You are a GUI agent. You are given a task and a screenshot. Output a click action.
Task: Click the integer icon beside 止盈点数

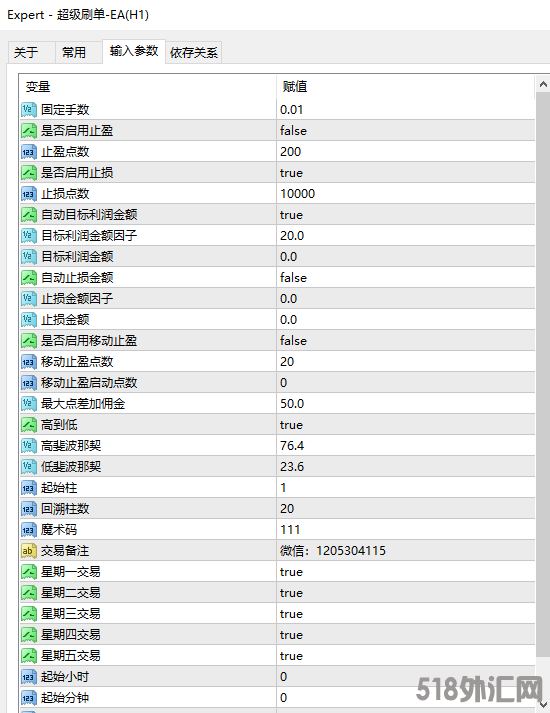[x=29, y=152]
